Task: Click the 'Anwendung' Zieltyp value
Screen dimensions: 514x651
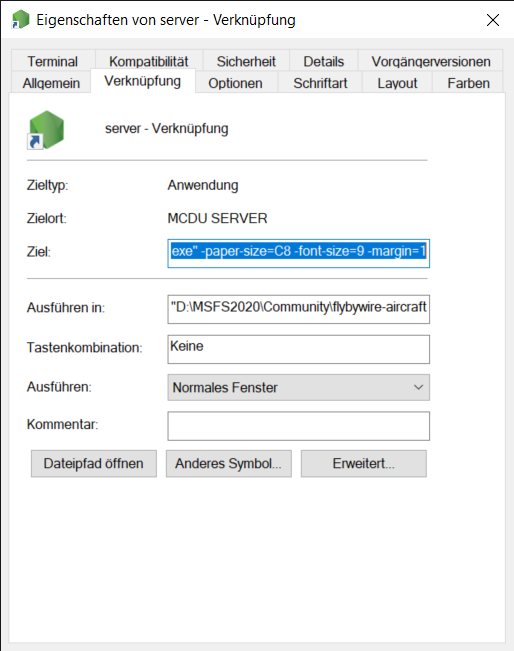Action: [203, 185]
